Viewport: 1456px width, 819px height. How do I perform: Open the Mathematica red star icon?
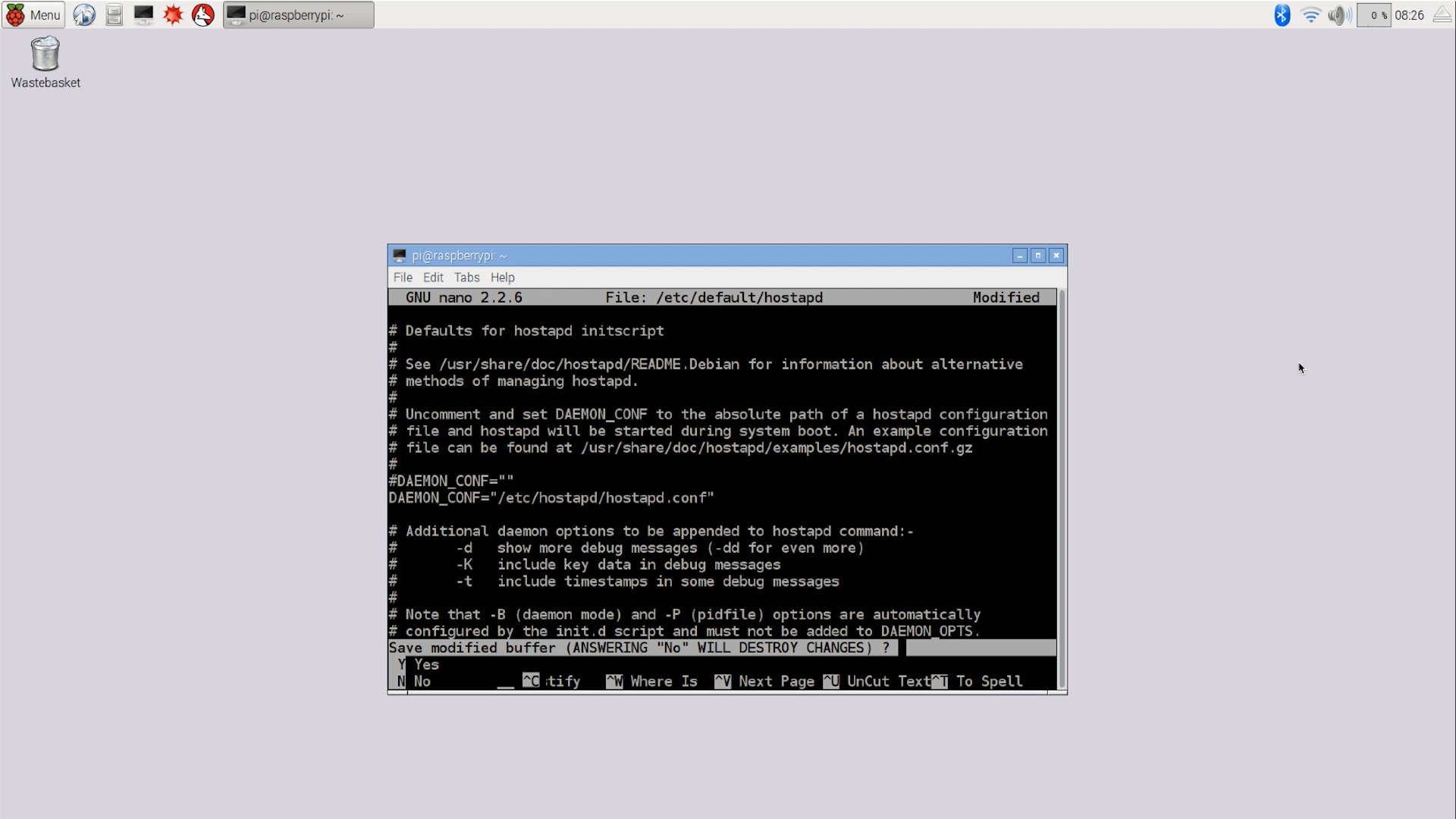pyautogui.click(x=173, y=14)
